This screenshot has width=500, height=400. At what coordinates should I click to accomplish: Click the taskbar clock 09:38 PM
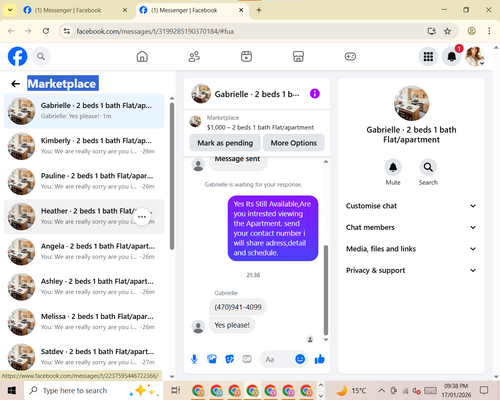[456, 390]
